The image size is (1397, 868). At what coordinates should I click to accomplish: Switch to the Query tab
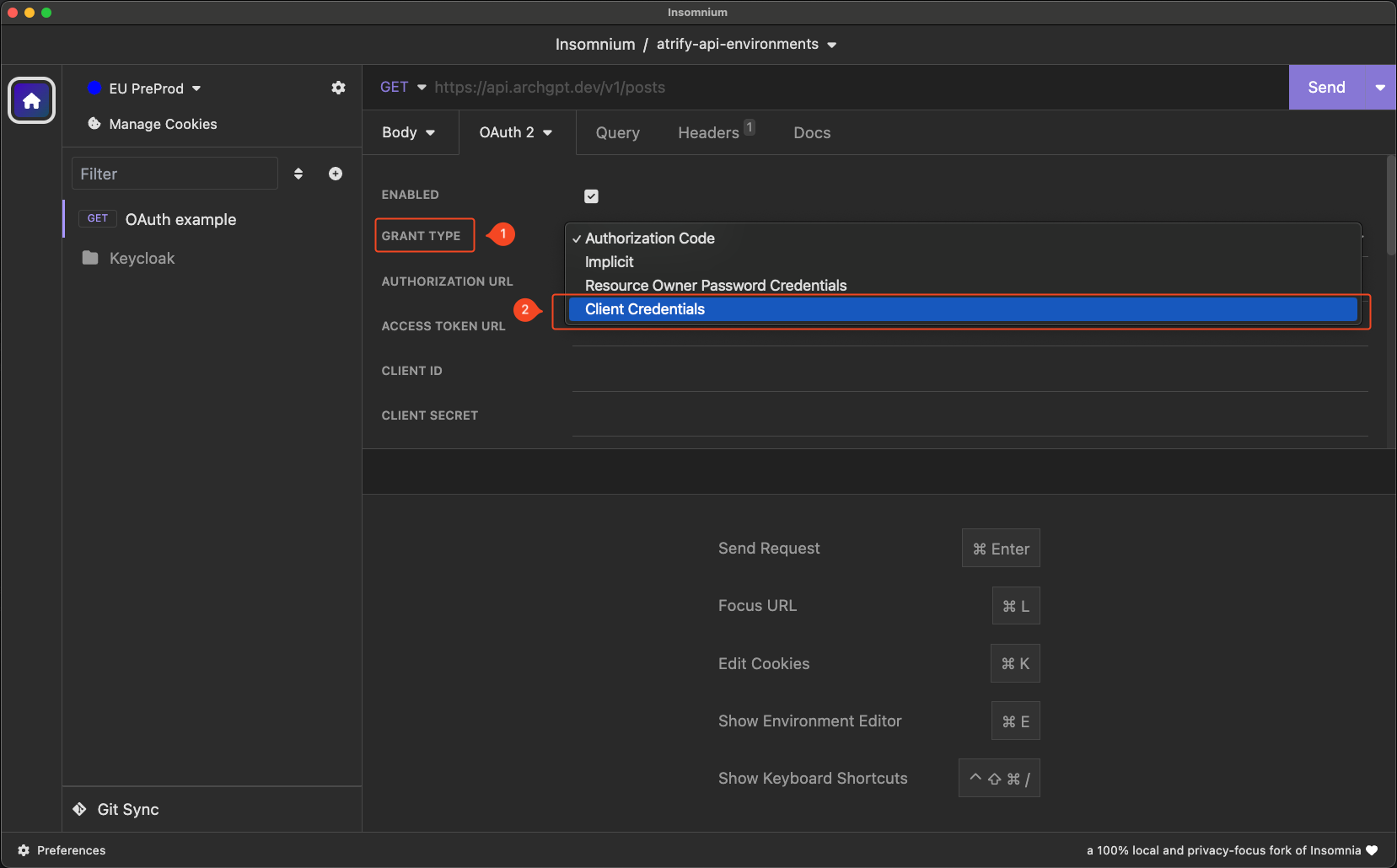tap(617, 133)
